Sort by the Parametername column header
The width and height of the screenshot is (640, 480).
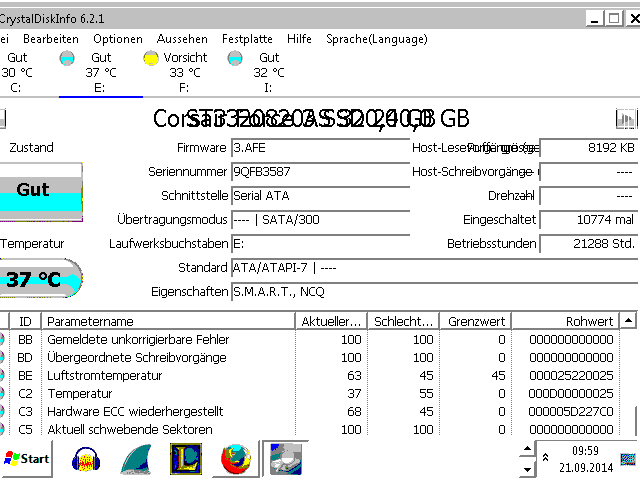168,322
